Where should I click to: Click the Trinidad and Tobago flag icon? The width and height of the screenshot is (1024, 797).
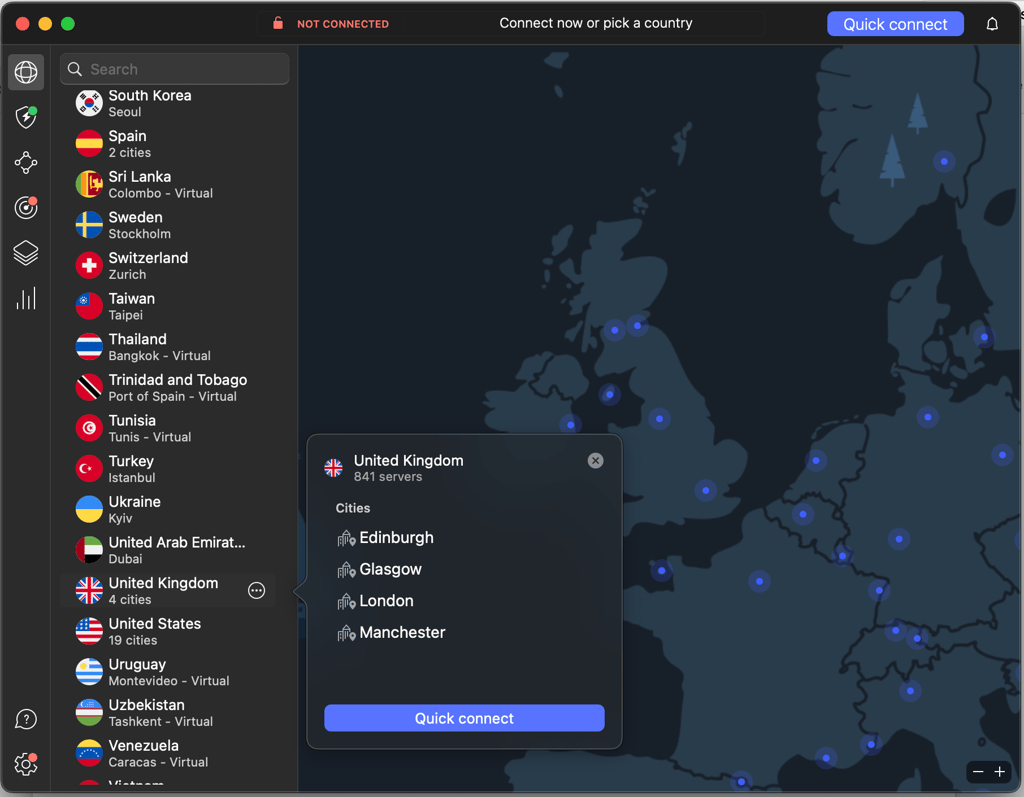(89, 387)
